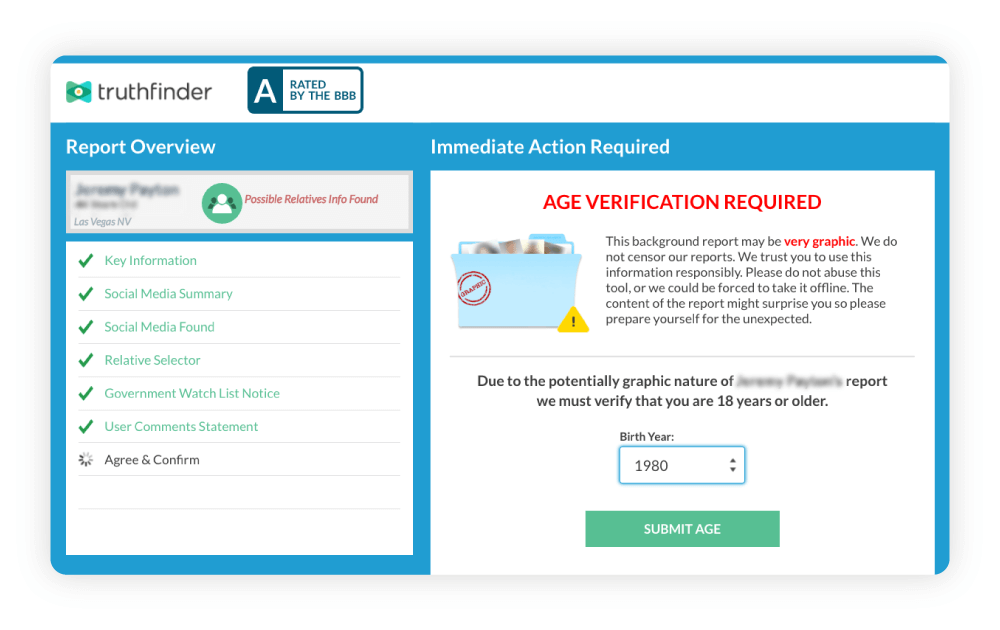Click the checkmark beside Relative Selector
Viewport: 1000px width, 630px height.
pos(86,360)
